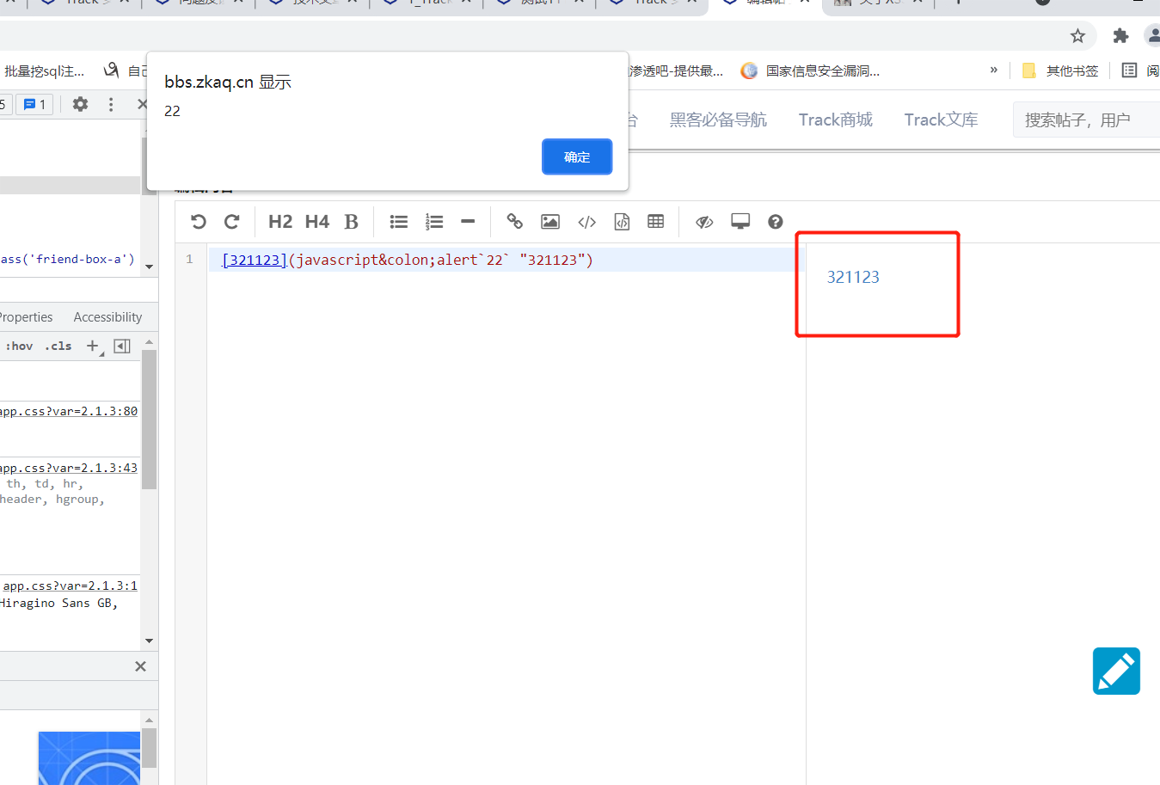Open editor help question-mark icon
This screenshot has width=1160, height=785.
coord(775,222)
